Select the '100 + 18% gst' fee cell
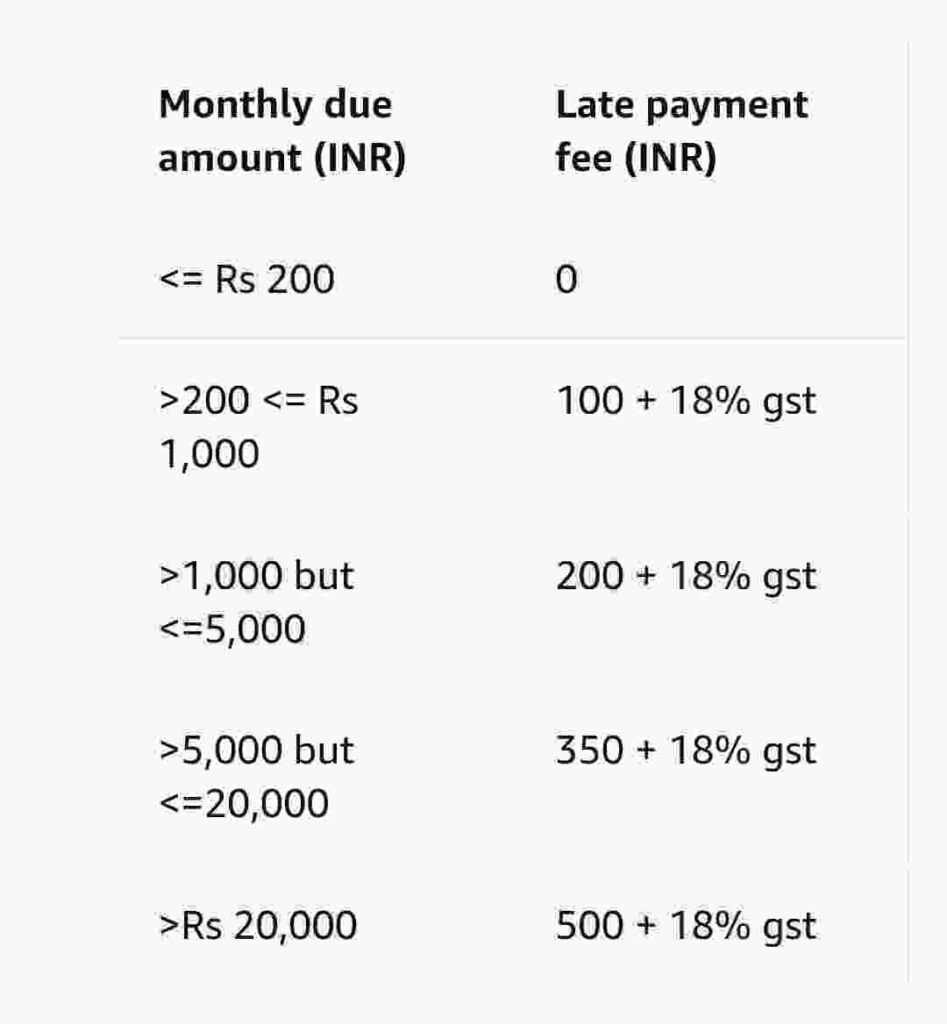This screenshot has height=1024, width=947. 686,401
